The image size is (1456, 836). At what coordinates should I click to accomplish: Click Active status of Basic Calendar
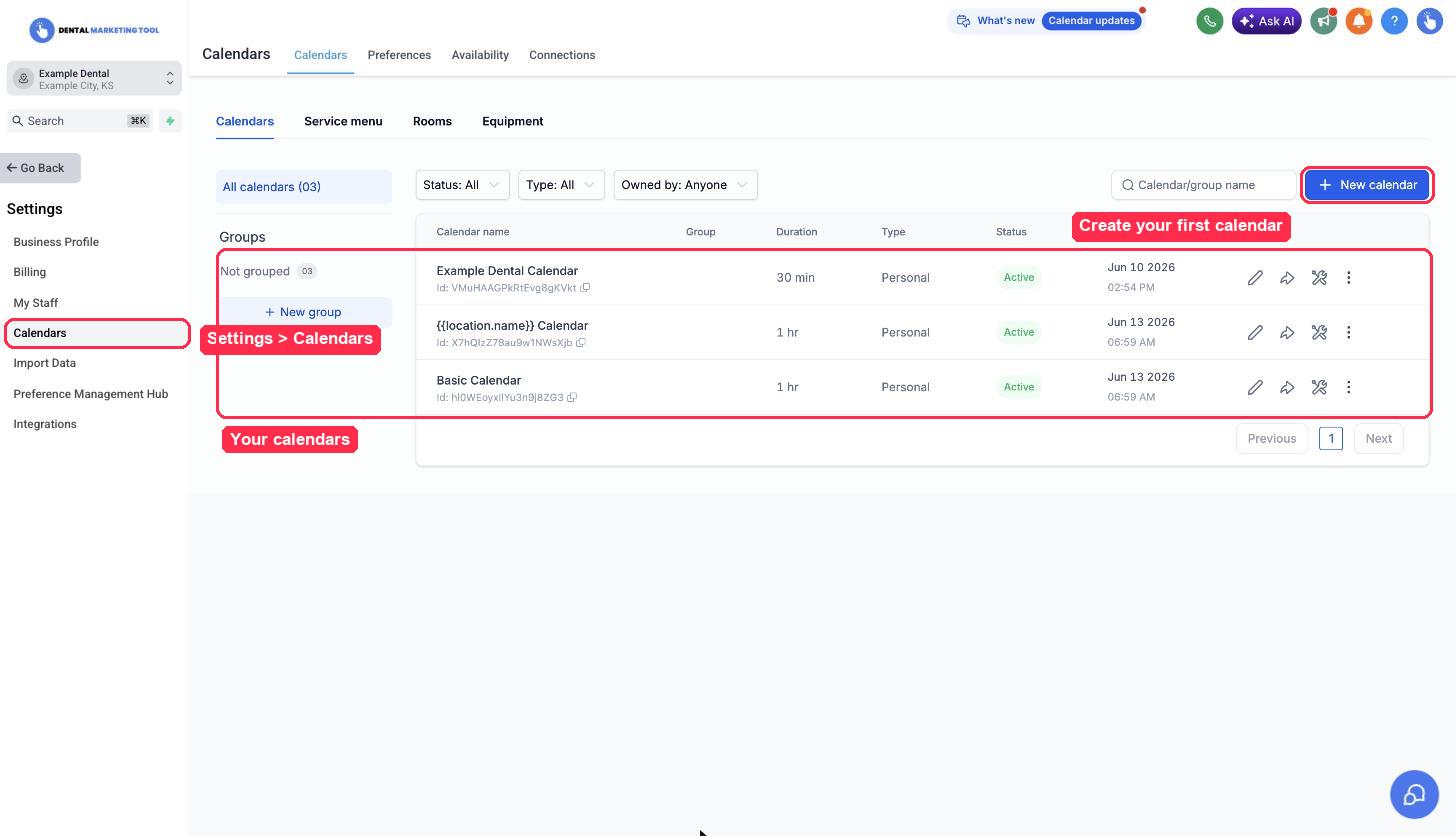1019,387
